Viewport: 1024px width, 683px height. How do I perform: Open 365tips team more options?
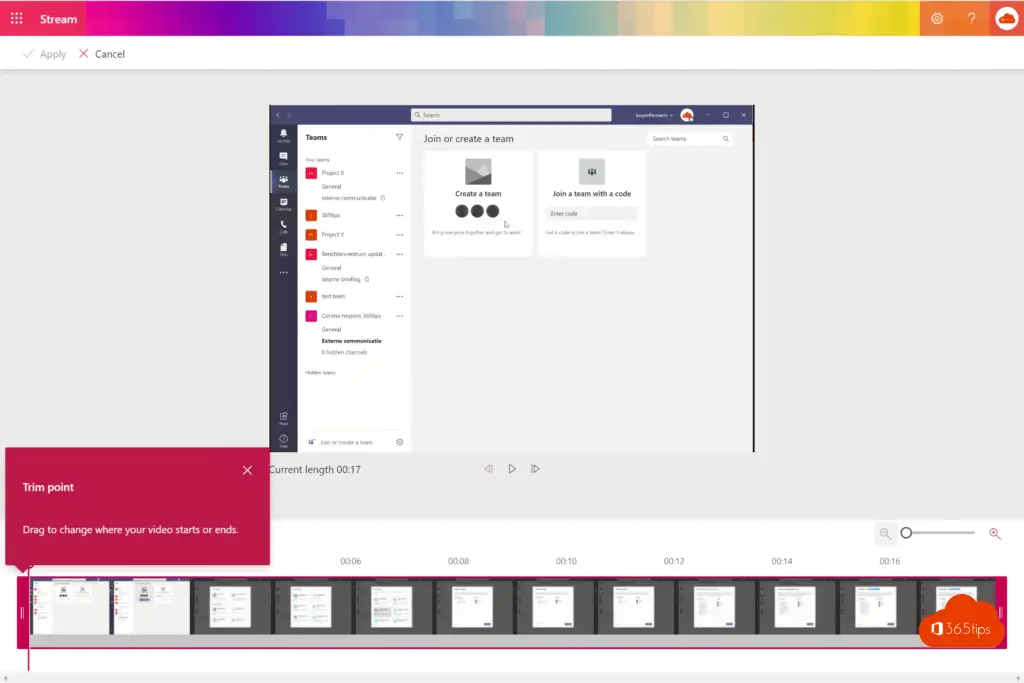[400, 215]
